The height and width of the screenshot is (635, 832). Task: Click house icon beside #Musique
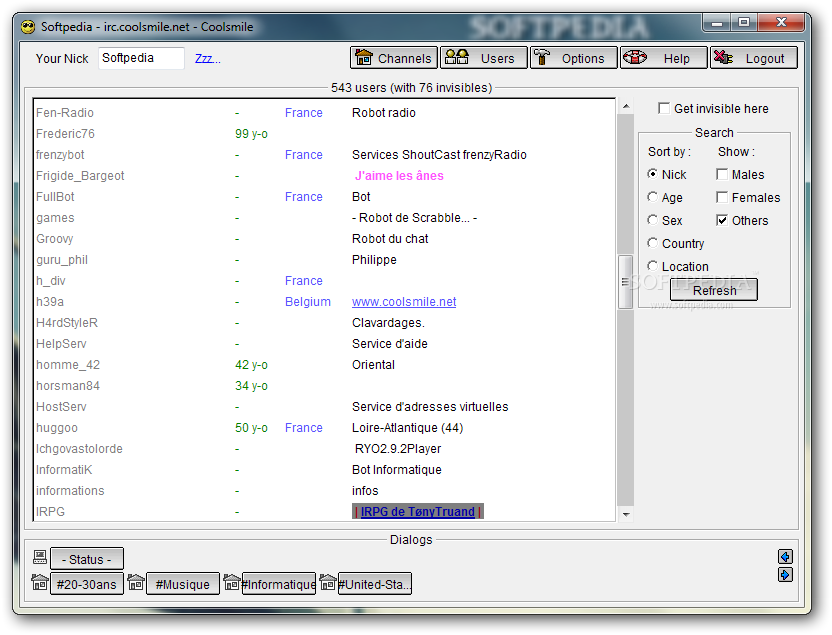coord(136,582)
